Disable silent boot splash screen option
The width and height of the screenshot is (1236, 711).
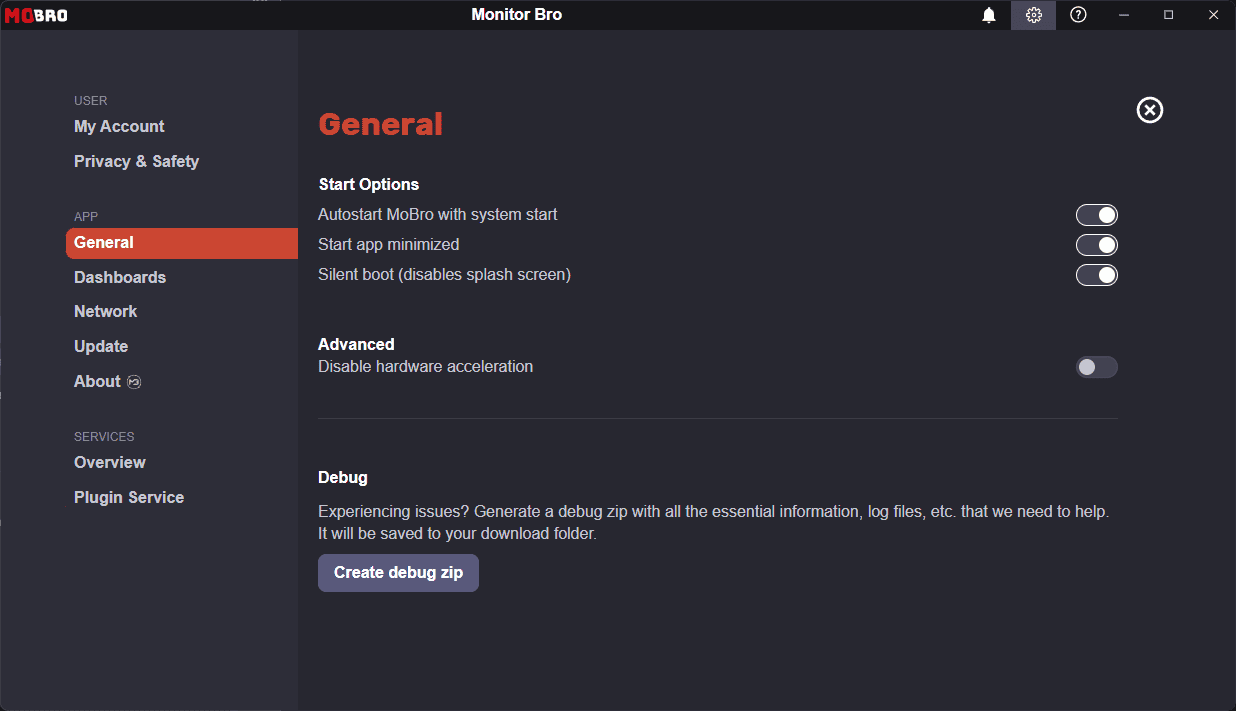(1097, 274)
